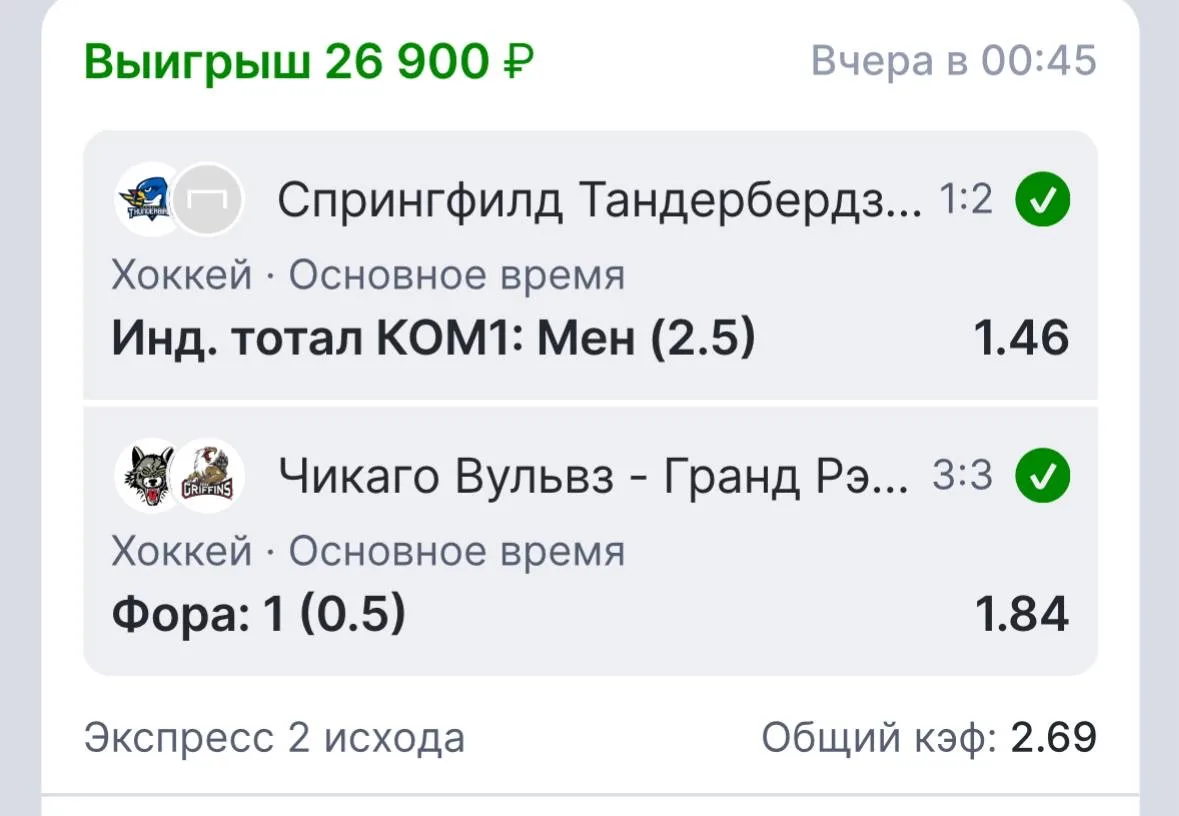
Task: Click the 1:2 match score
Action: [965, 200]
